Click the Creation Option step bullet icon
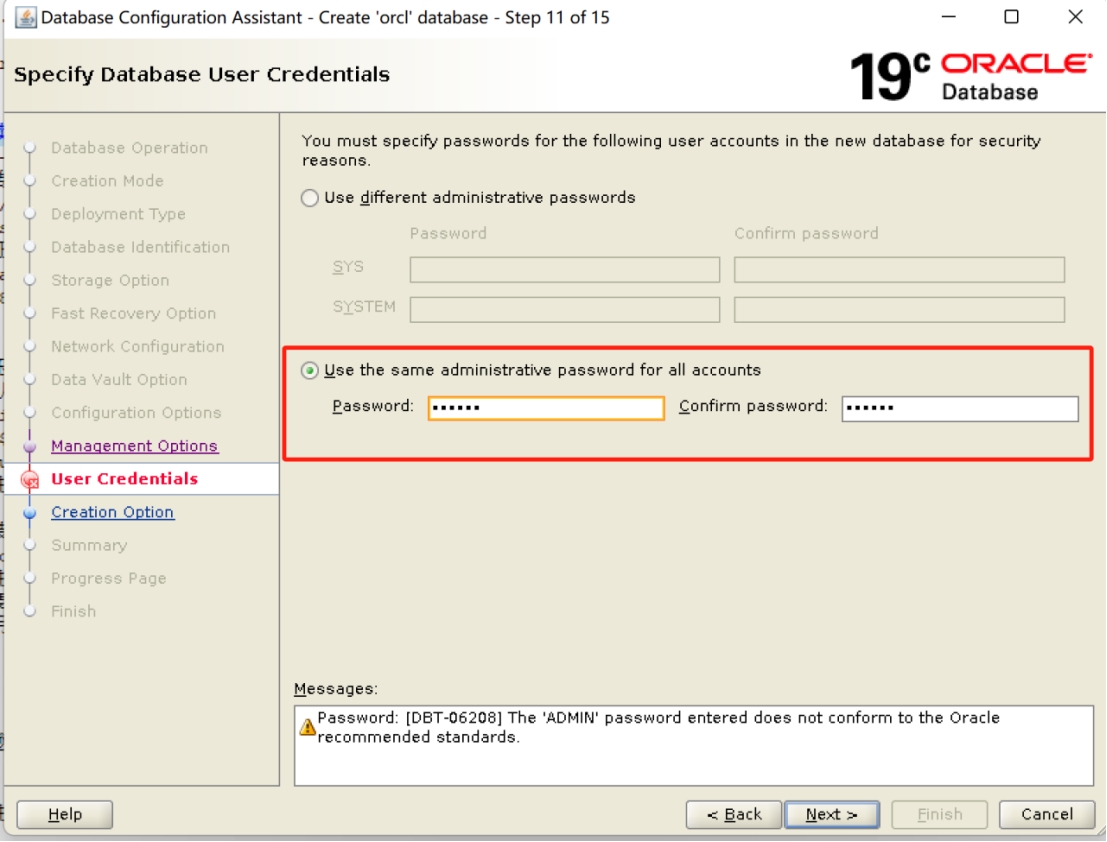The width and height of the screenshot is (1107, 842). 30,513
